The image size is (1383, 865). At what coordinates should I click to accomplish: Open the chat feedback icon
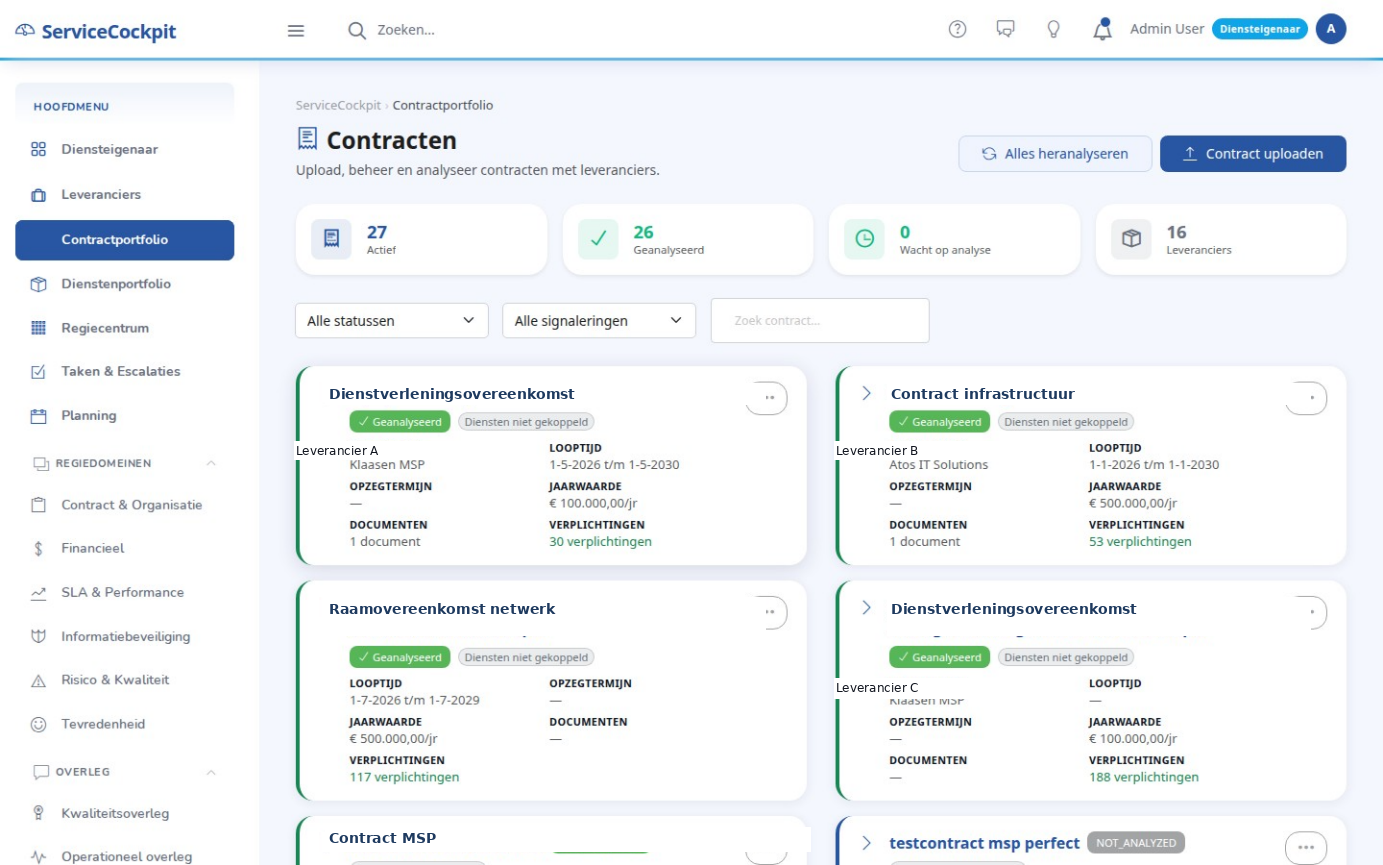1005,29
